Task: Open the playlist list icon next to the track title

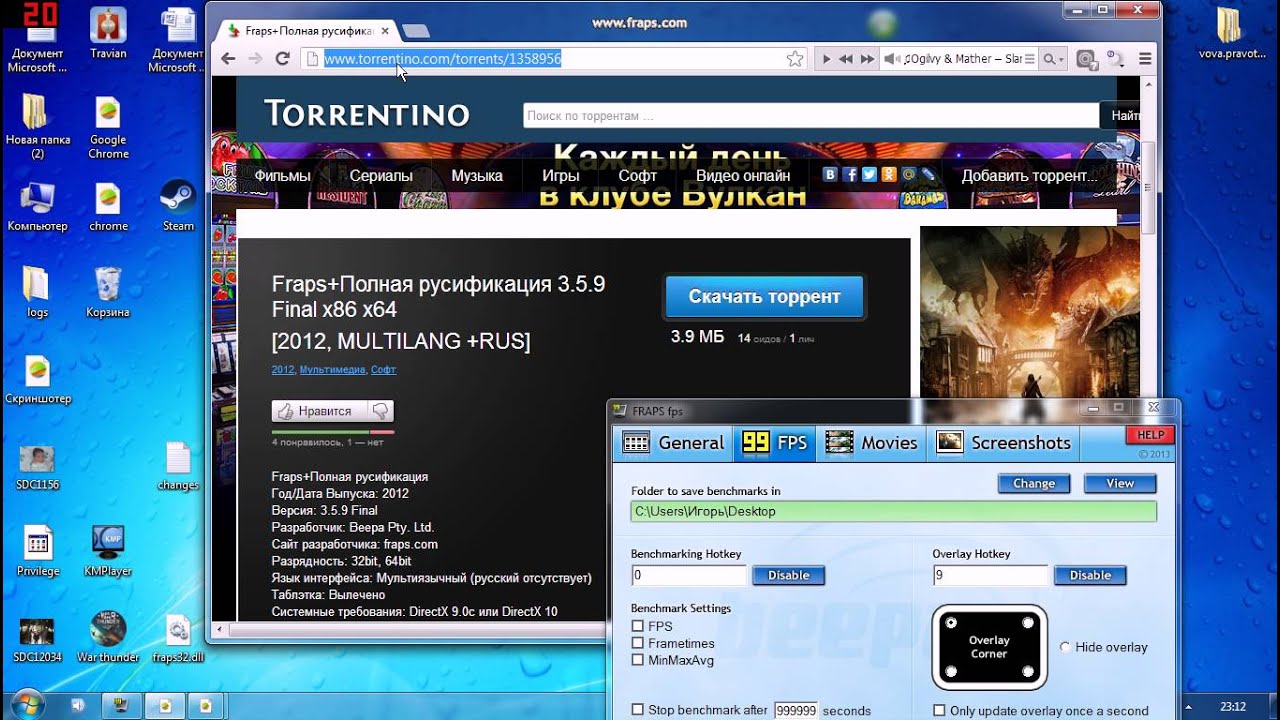Action: [x=1031, y=59]
